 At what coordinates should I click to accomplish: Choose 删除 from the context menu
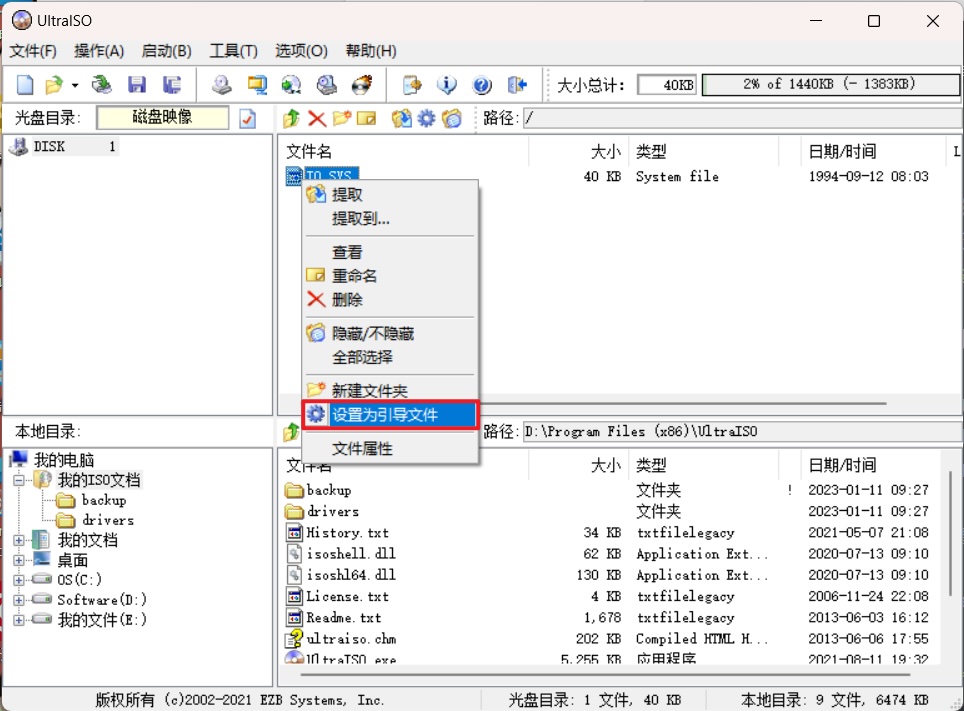click(x=390, y=300)
